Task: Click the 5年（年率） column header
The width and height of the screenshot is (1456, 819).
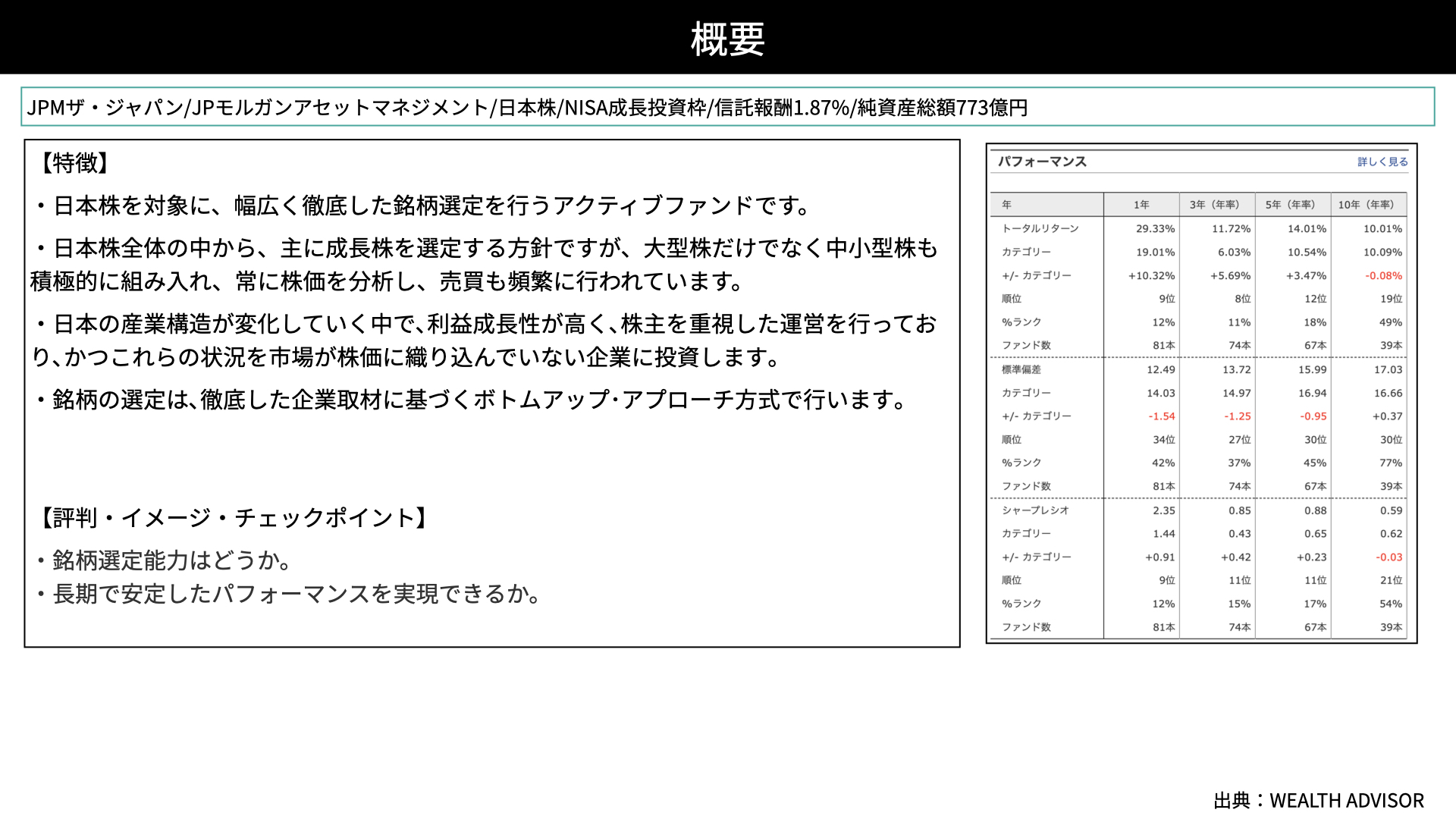Action: click(1290, 205)
